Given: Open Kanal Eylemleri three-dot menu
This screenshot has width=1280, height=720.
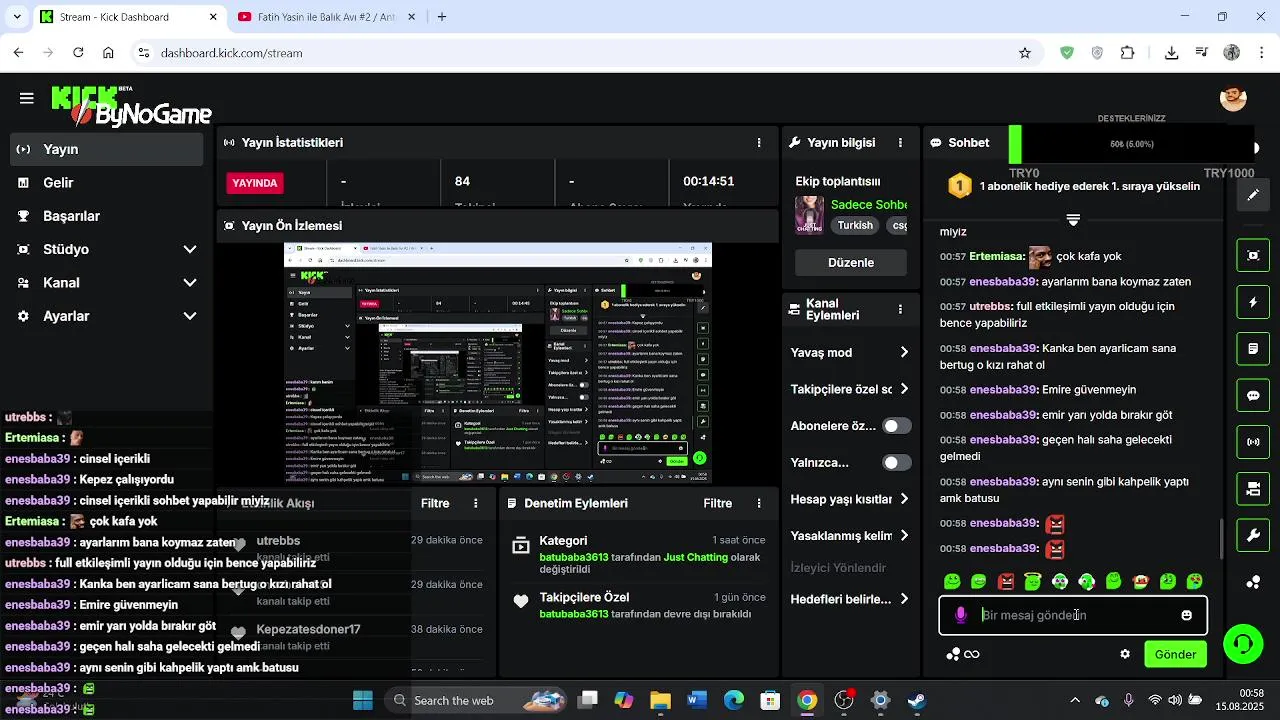Looking at the screenshot, I should [x=901, y=310].
